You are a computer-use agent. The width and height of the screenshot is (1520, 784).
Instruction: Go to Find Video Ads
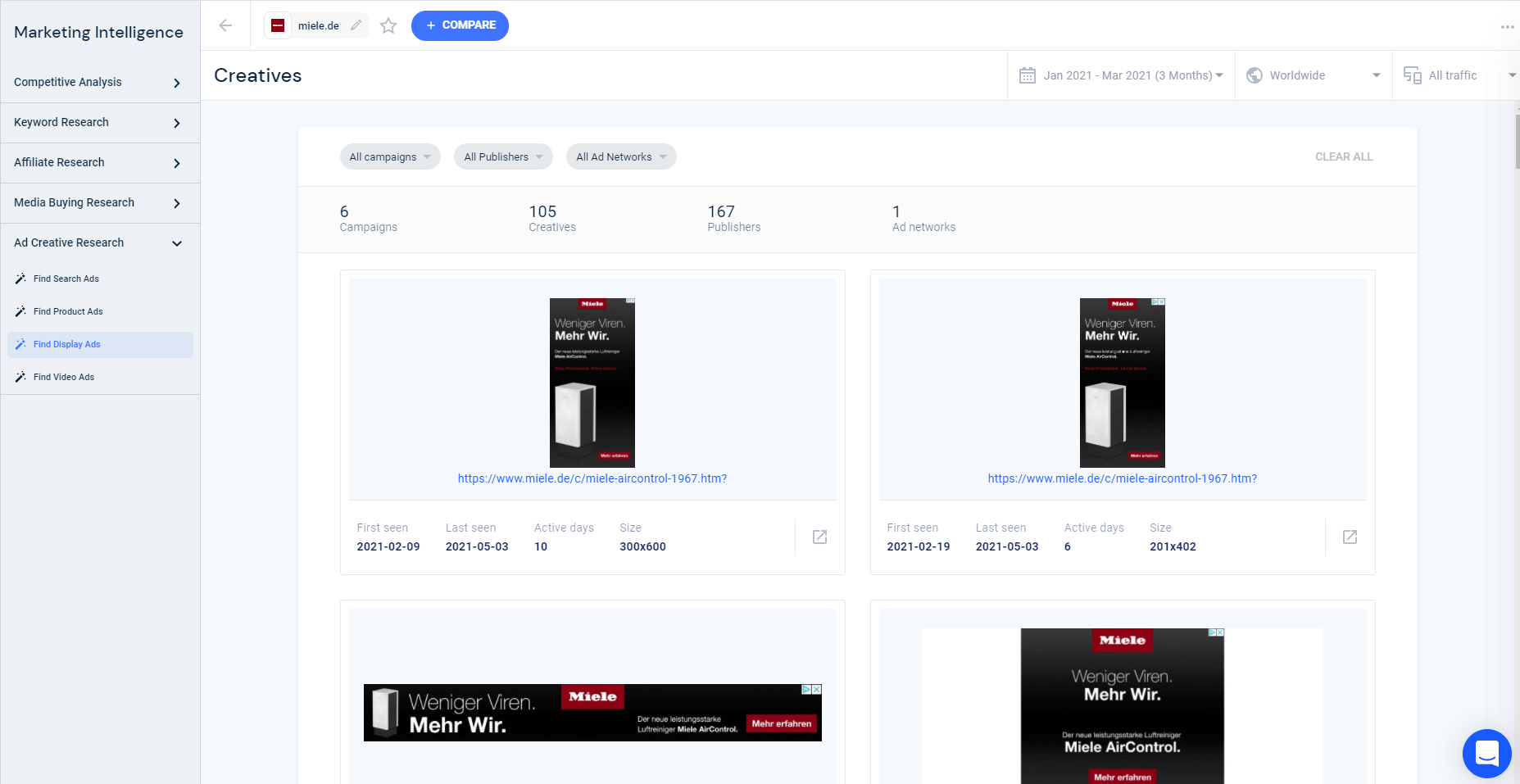pyautogui.click(x=100, y=377)
